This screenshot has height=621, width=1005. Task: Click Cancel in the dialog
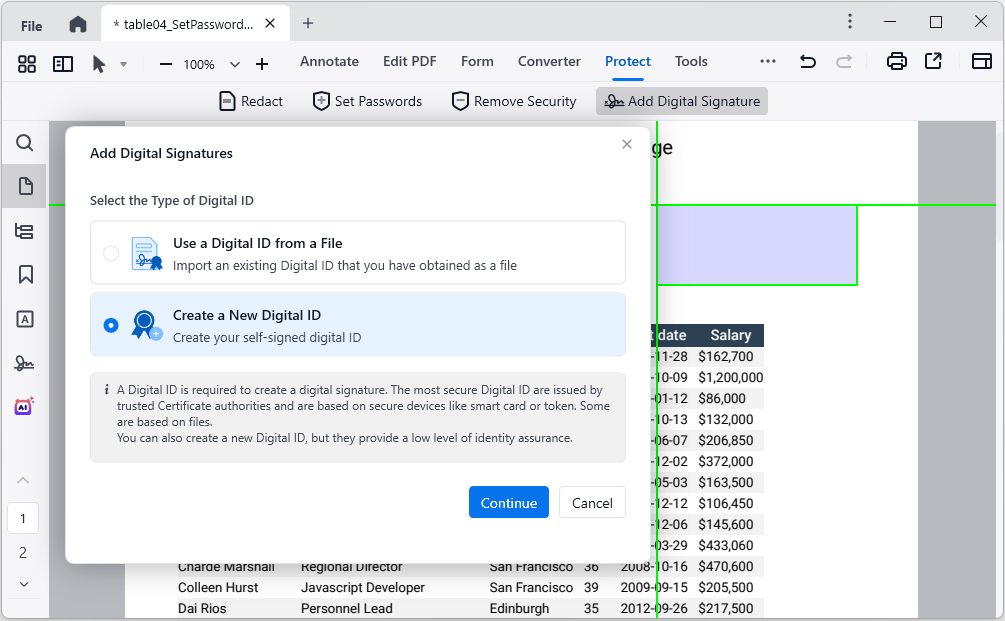click(592, 503)
